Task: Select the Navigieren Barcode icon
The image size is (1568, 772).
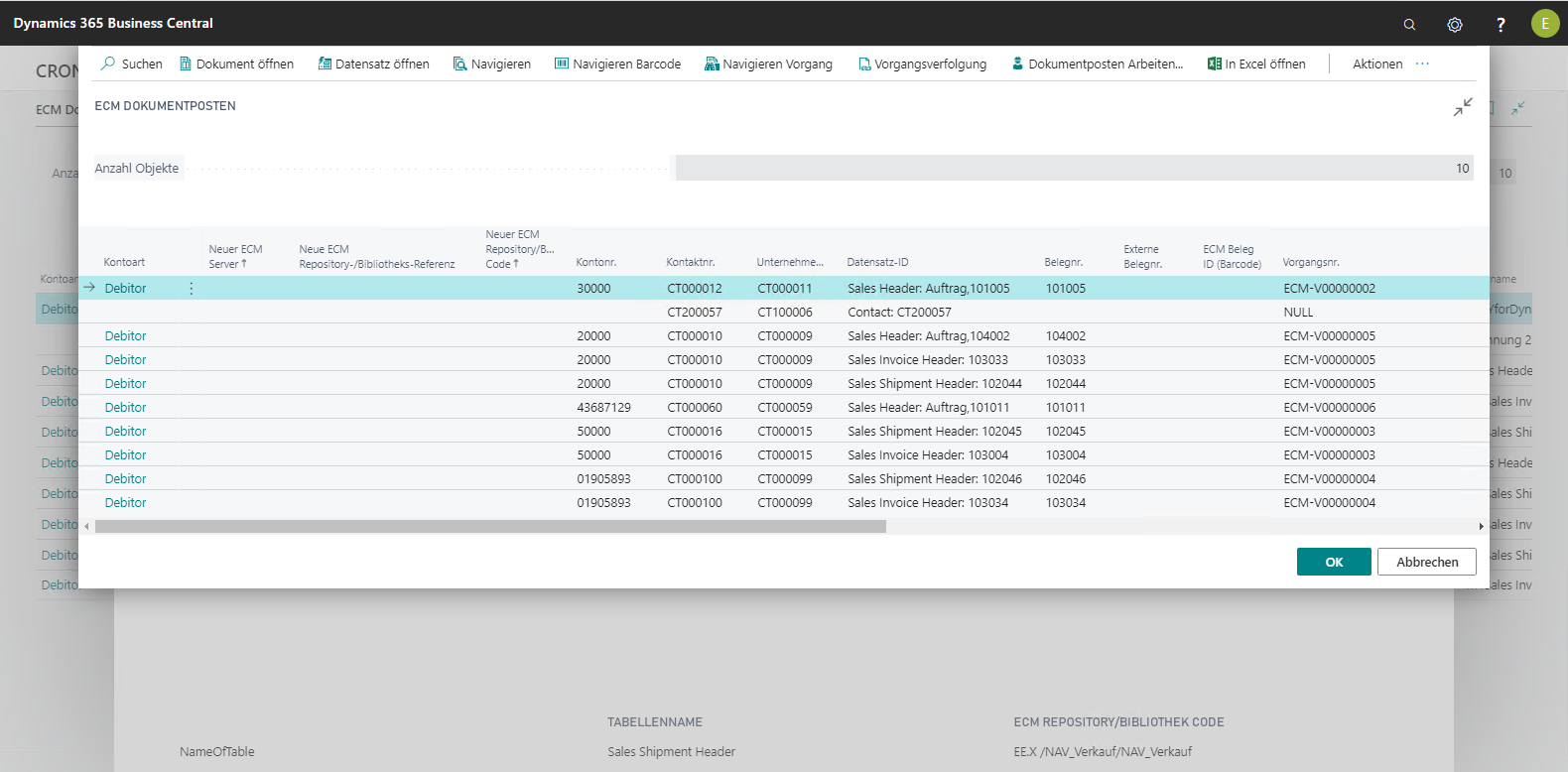Action: (x=562, y=64)
